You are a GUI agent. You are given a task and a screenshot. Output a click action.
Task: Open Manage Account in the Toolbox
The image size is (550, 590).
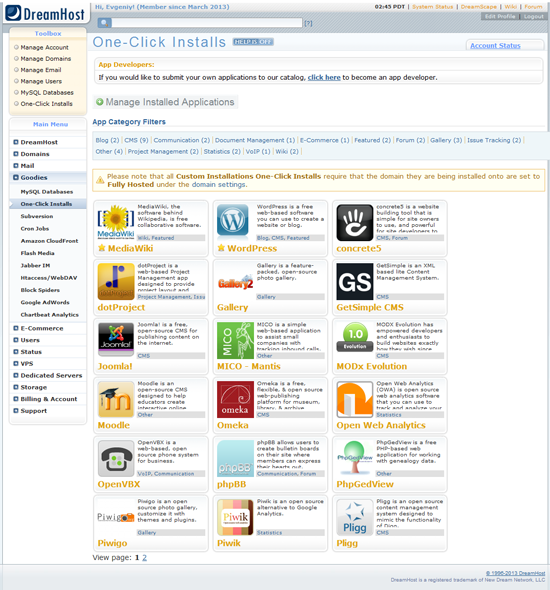(x=44, y=47)
